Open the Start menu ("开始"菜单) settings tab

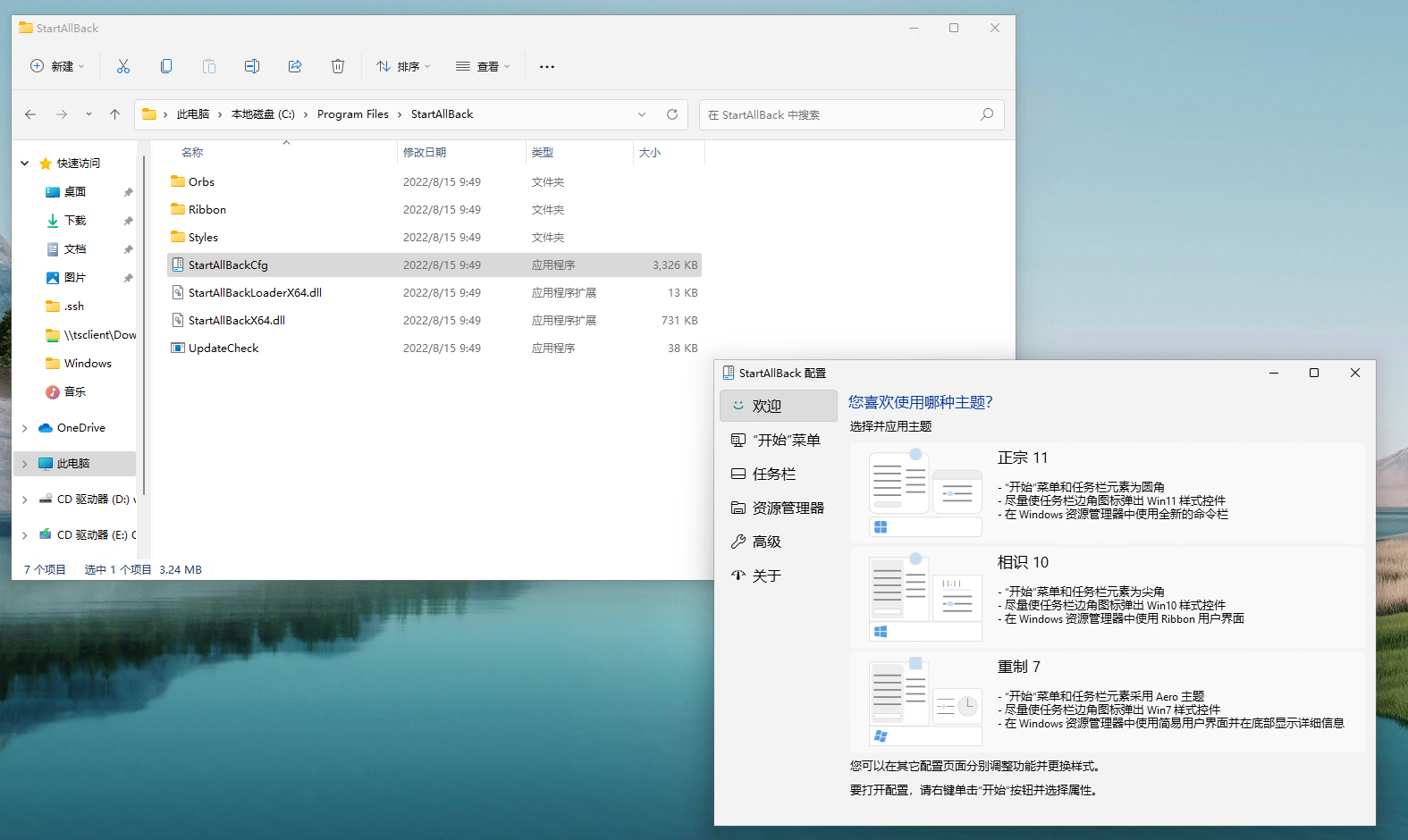pos(778,440)
